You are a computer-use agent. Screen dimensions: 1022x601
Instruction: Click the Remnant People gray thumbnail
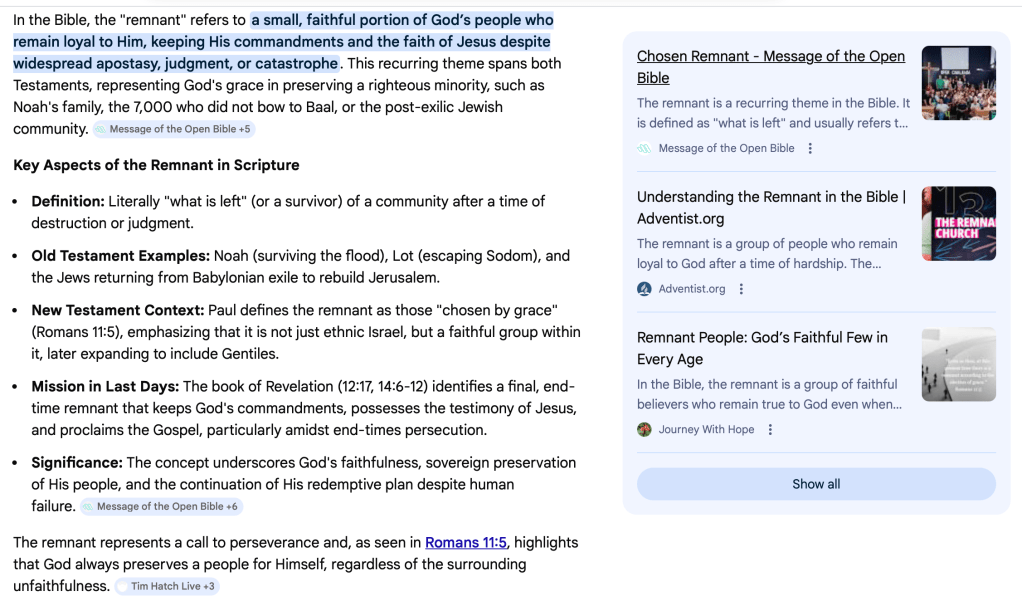(x=958, y=364)
